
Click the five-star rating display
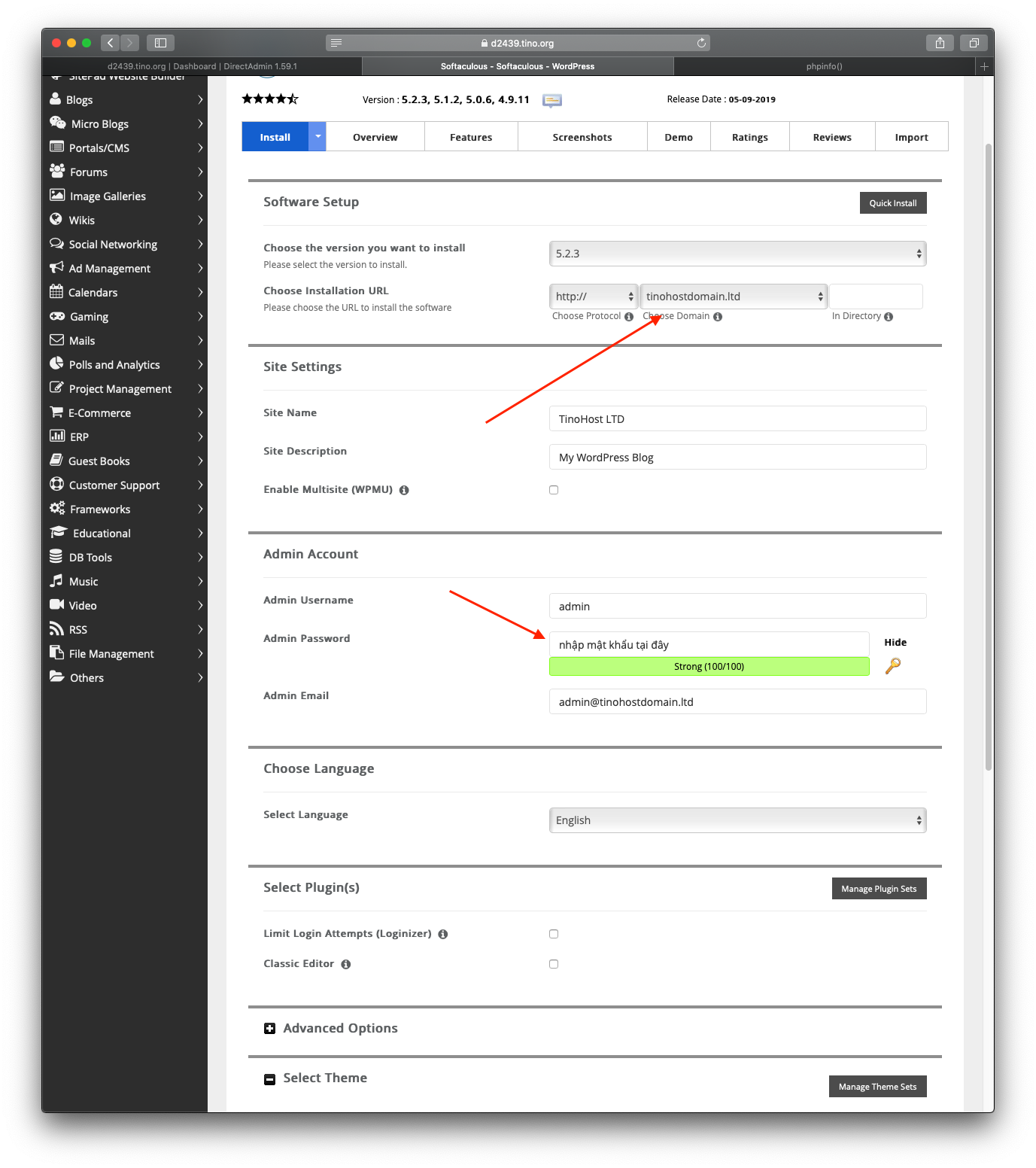point(270,99)
